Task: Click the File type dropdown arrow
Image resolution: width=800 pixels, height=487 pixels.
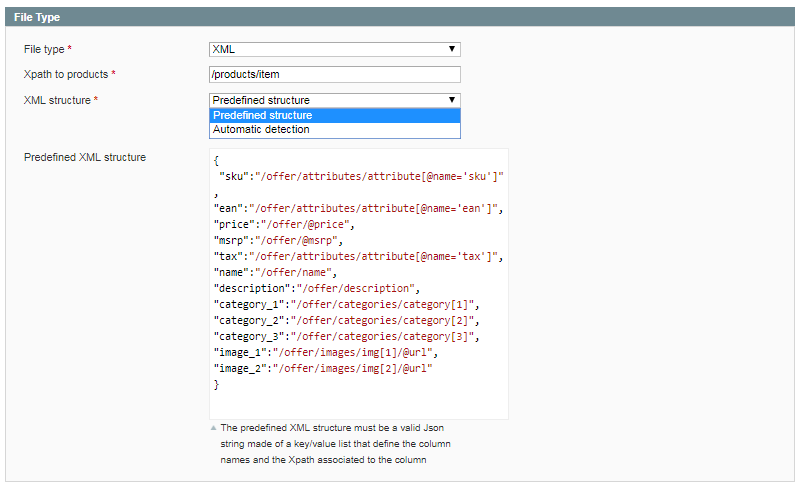Action: (452, 49)
